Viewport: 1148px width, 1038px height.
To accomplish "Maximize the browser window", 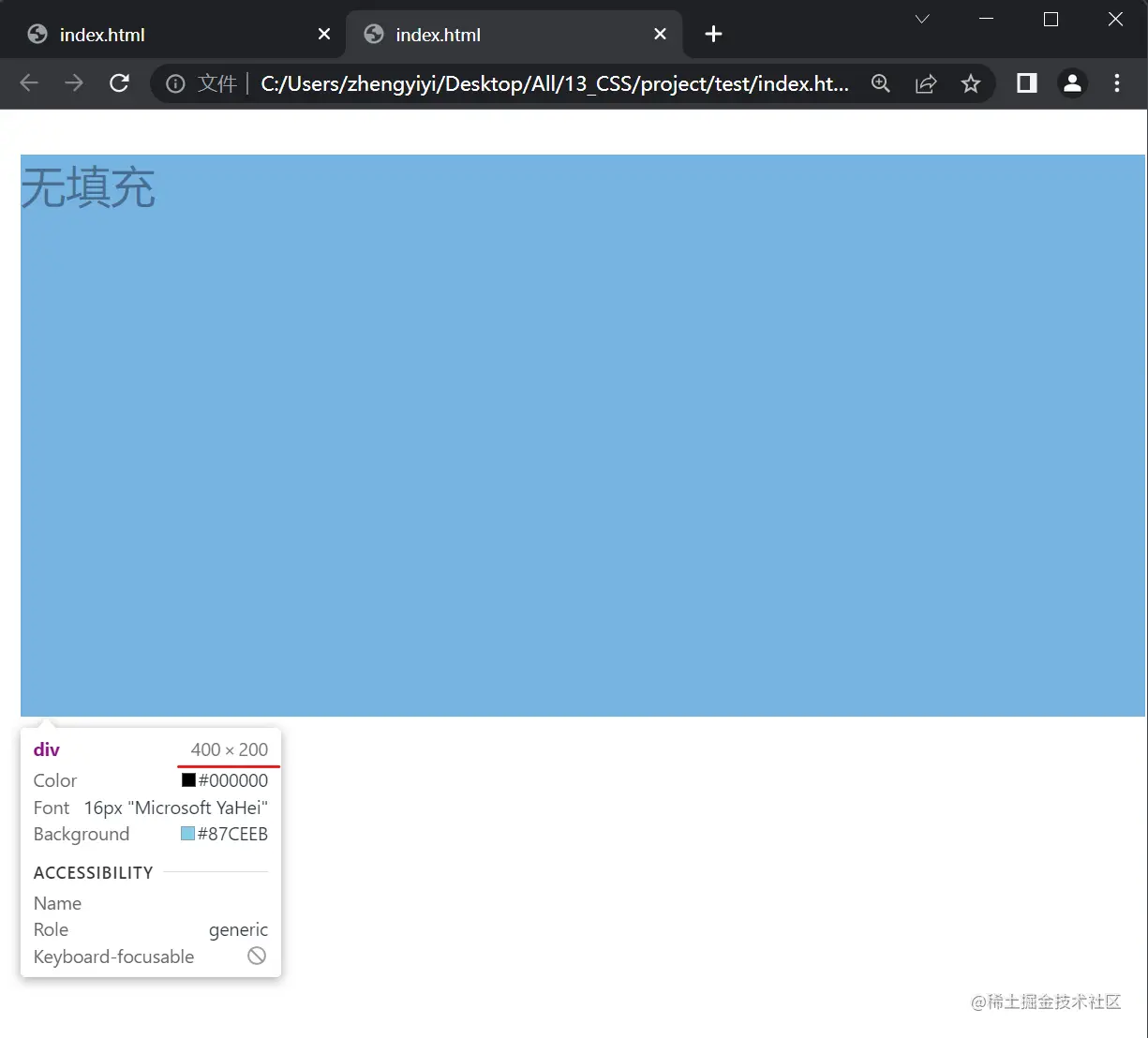I will pos(1051,19).
